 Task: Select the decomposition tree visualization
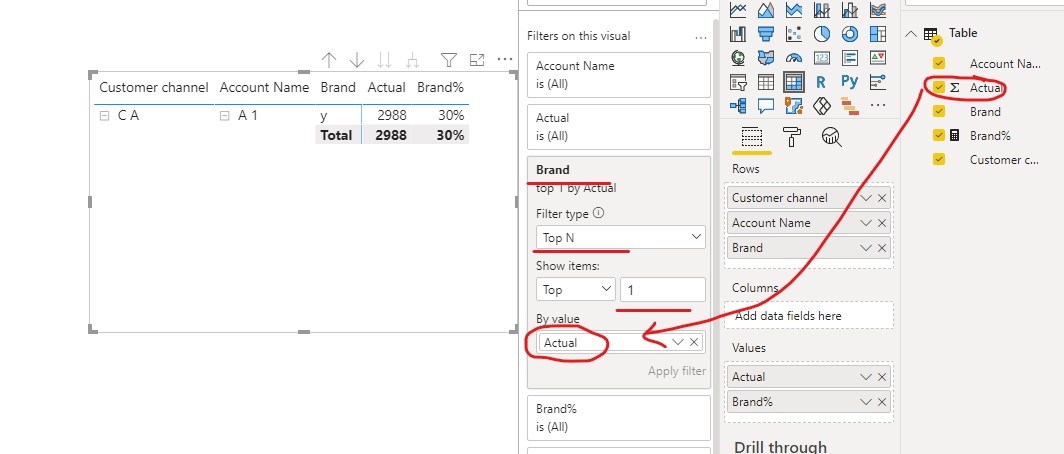coord(738,106)
